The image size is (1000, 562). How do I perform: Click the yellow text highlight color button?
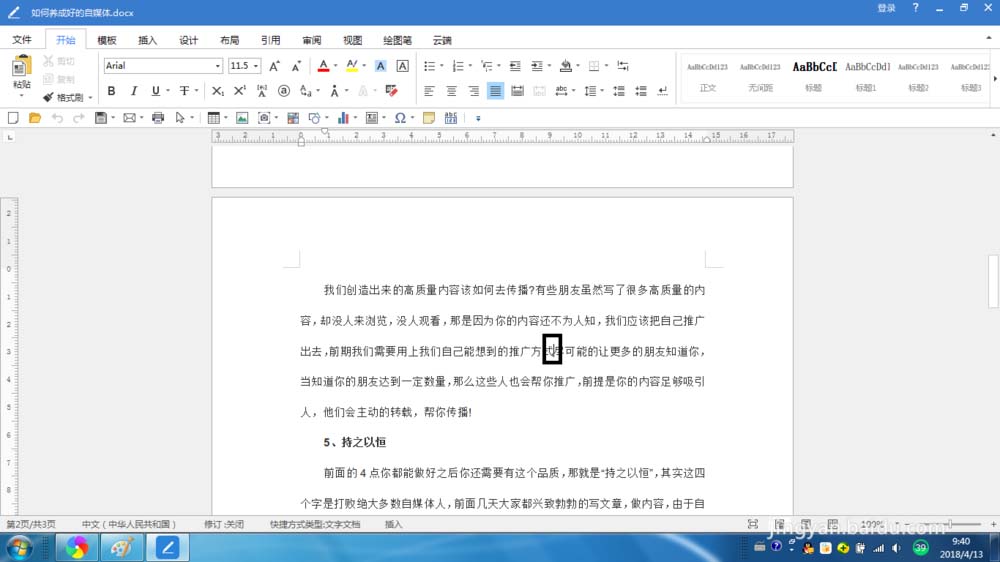351,66
